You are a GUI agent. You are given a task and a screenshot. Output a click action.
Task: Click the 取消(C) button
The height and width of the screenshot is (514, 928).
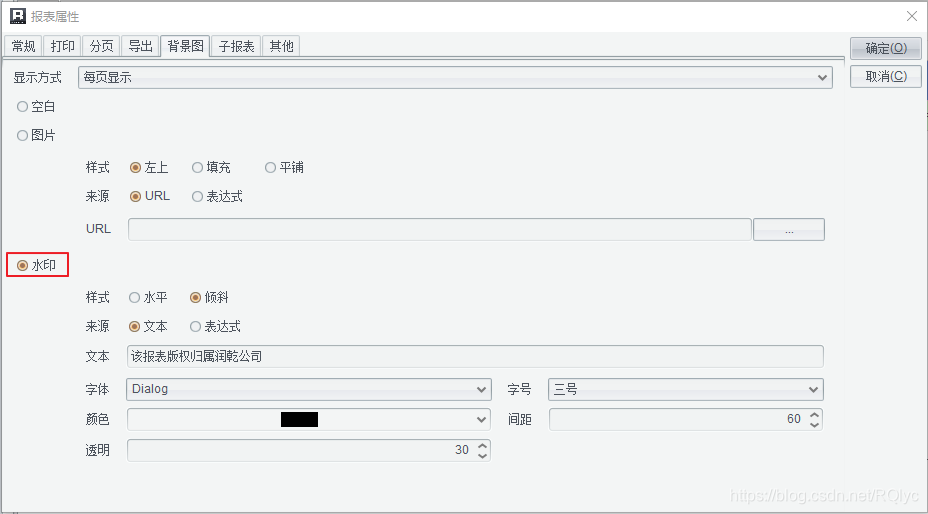coord(886,76)
